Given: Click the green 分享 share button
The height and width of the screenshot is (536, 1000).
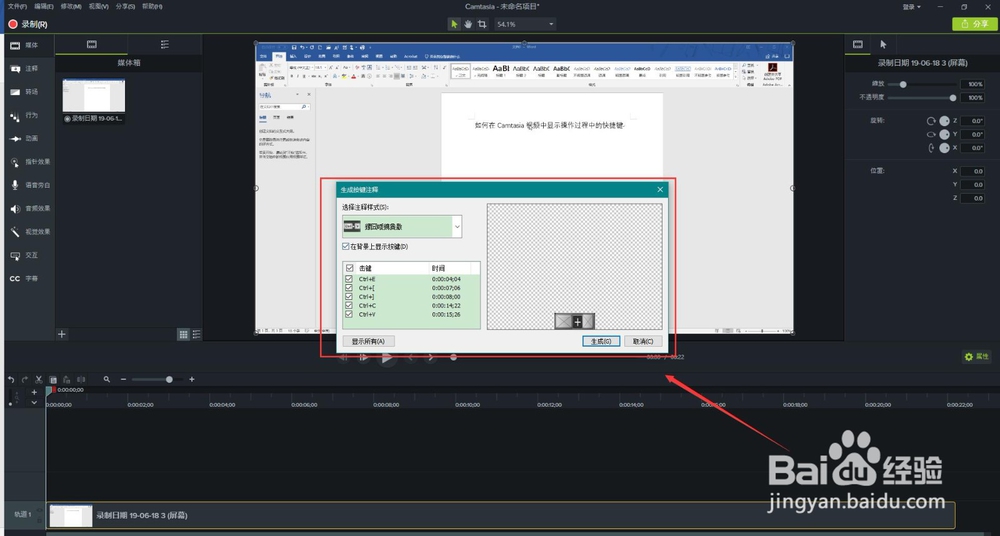Looking at the screenshot, I should tap(974, 24).
